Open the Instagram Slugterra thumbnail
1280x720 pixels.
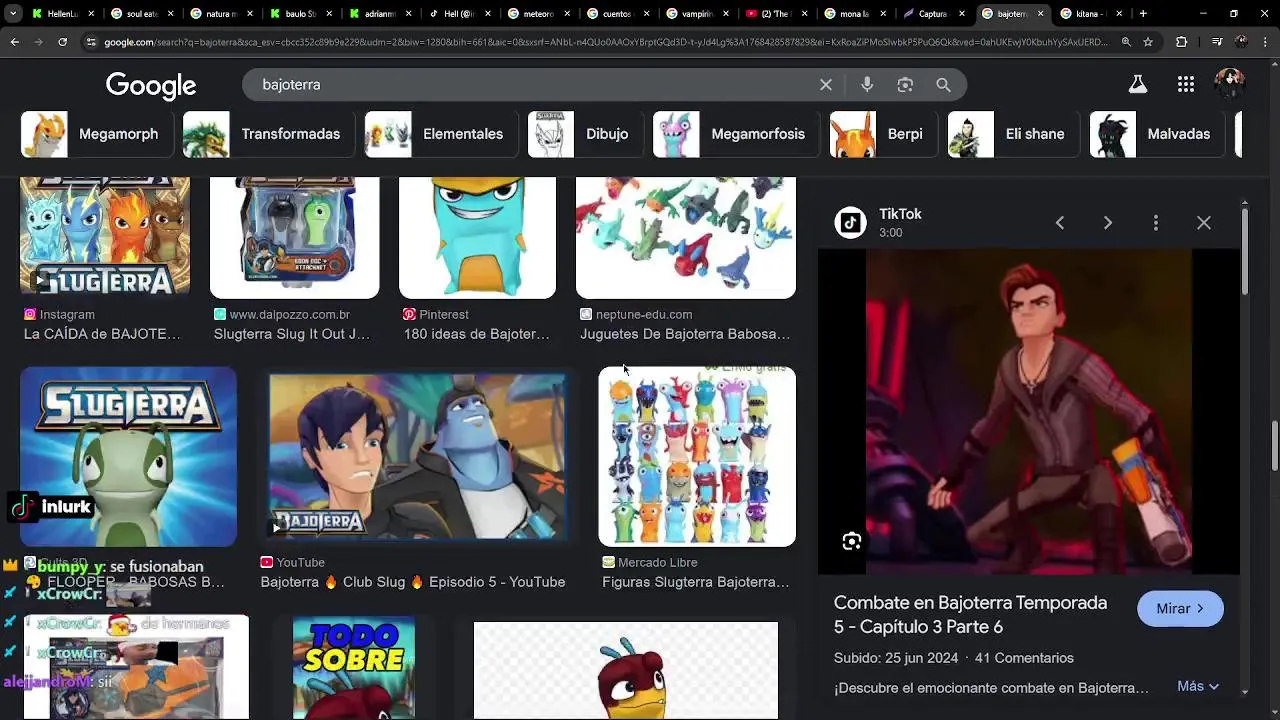coord(105,238)
